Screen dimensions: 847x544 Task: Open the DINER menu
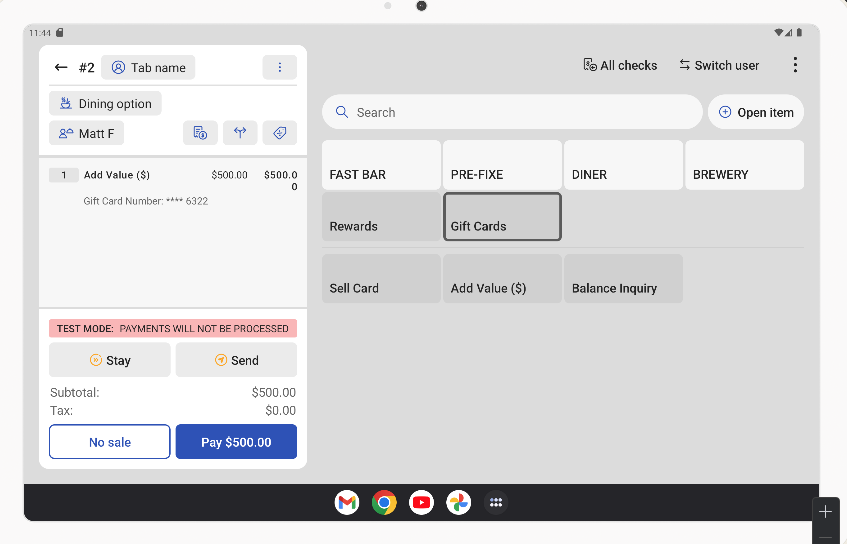pos(623,165)
